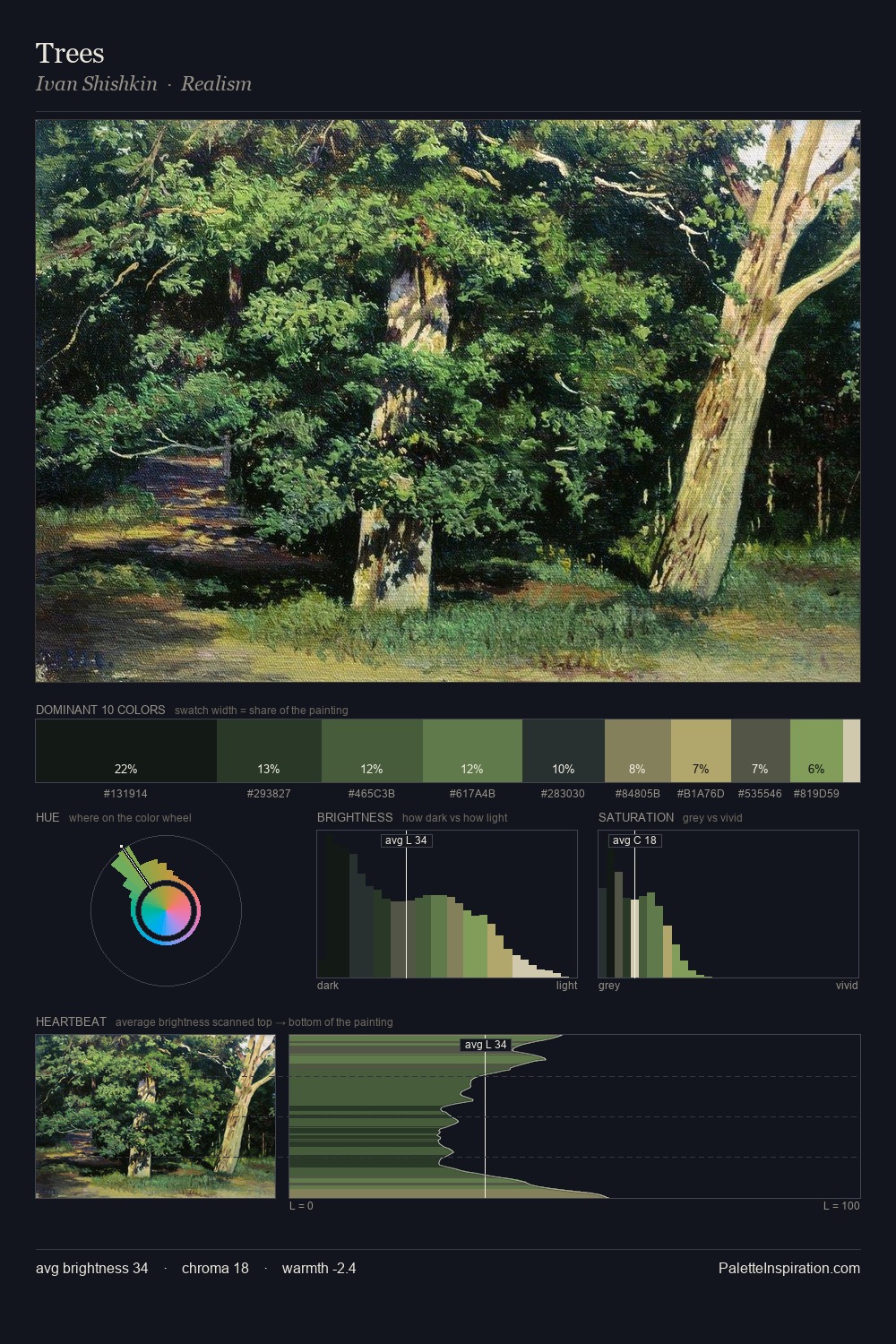The width and height of the screenshot is (896, 1344).
Task: Click the BRIGHTNESS section heading
Action: click(355, 817)
